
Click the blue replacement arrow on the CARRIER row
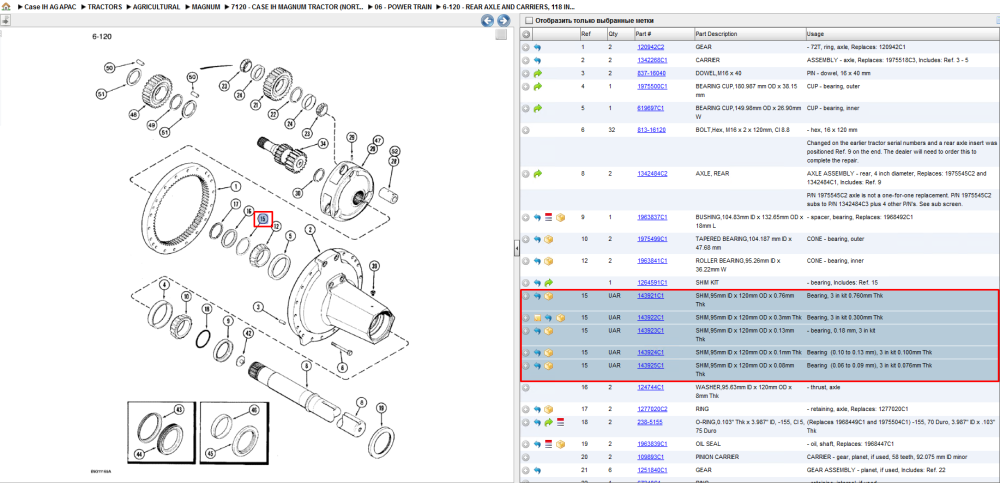tap(537, 61)
